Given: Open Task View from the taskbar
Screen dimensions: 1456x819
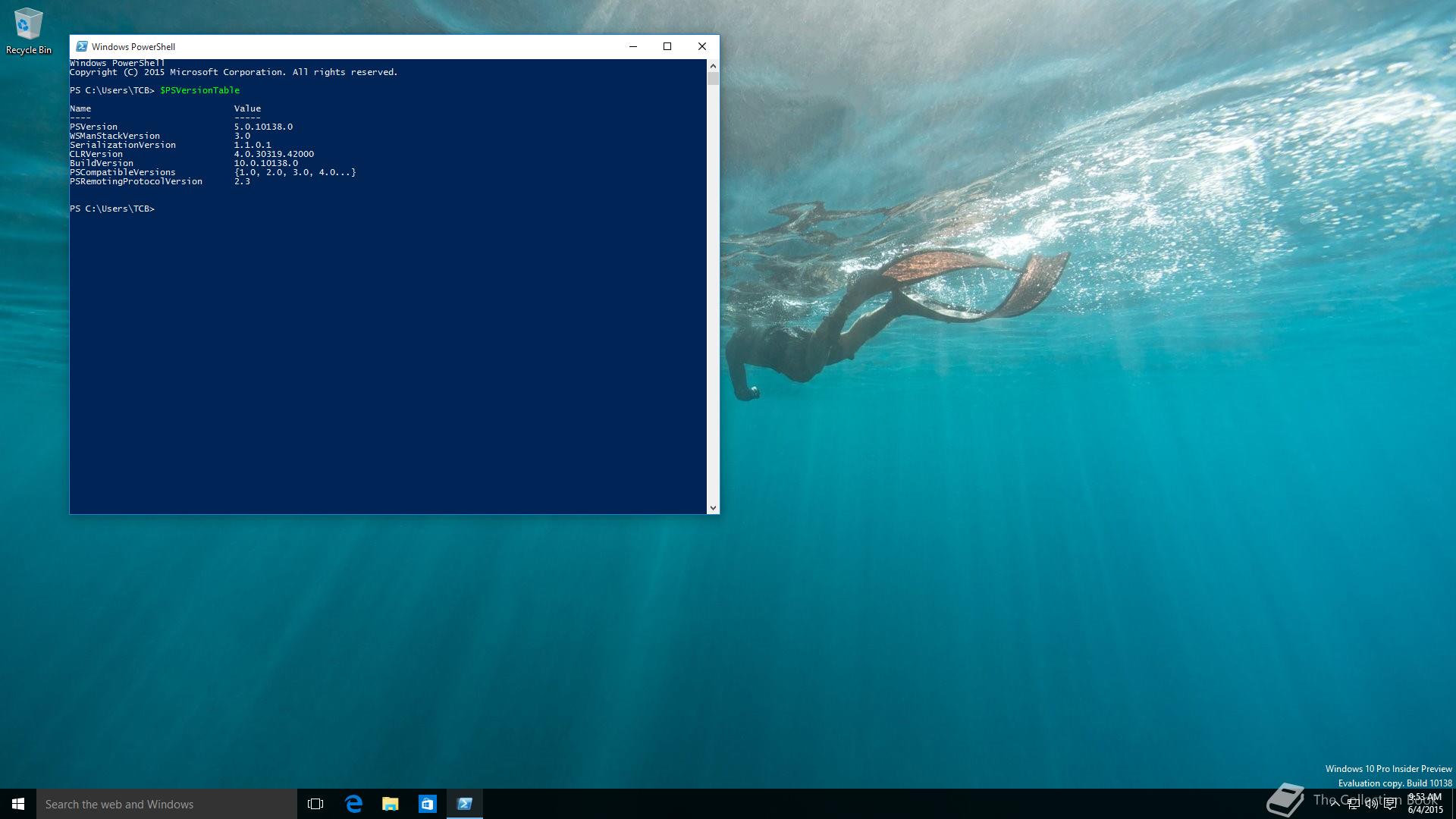Looking at the screenshot, I should click(315, 804).
